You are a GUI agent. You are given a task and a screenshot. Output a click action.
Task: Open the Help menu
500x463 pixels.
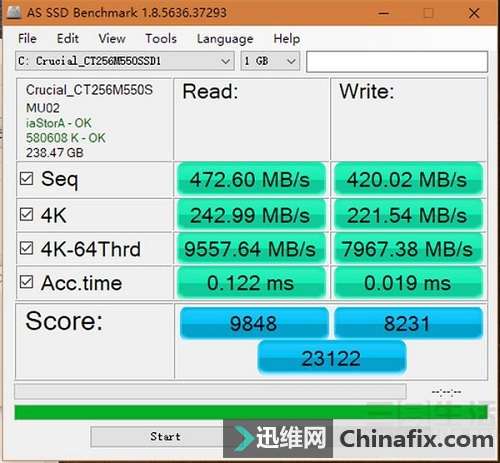287,39
